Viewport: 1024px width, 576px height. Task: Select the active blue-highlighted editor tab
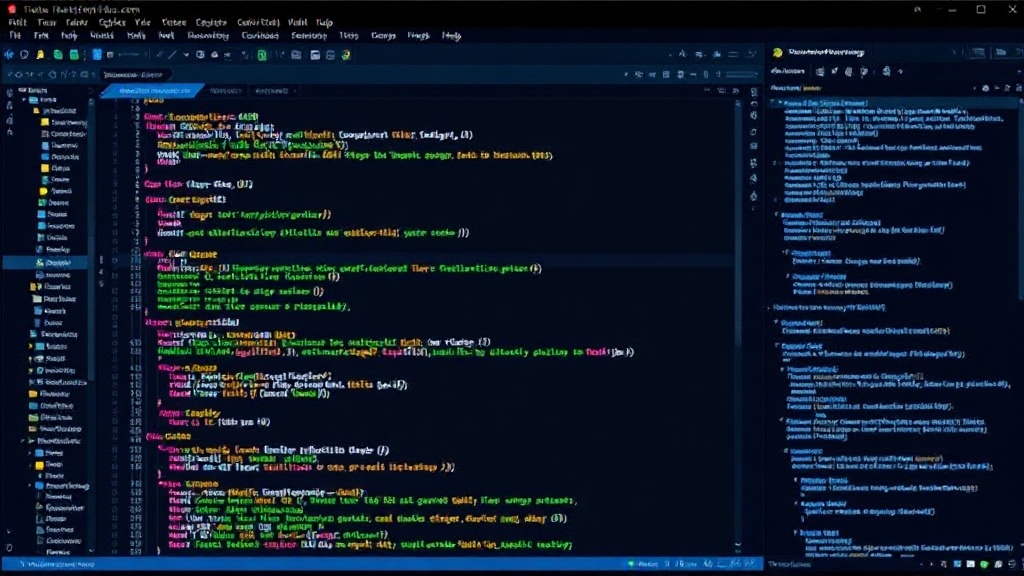[x=153, y=91]
